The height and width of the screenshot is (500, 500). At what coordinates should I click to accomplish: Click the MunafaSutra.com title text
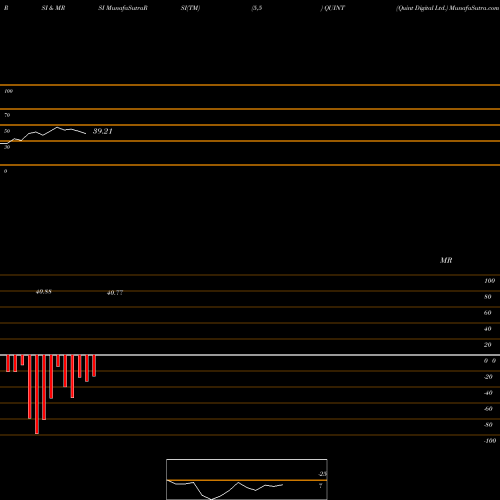[474, 8]
